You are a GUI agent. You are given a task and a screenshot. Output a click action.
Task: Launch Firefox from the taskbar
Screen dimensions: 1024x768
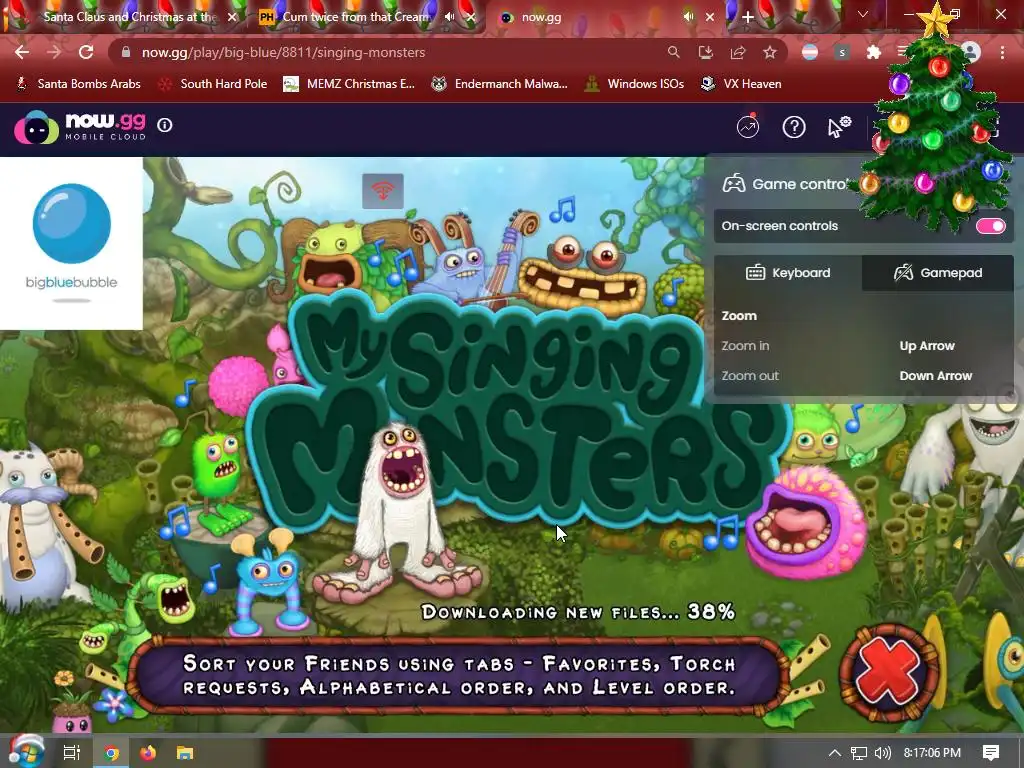tap(148, 753)
